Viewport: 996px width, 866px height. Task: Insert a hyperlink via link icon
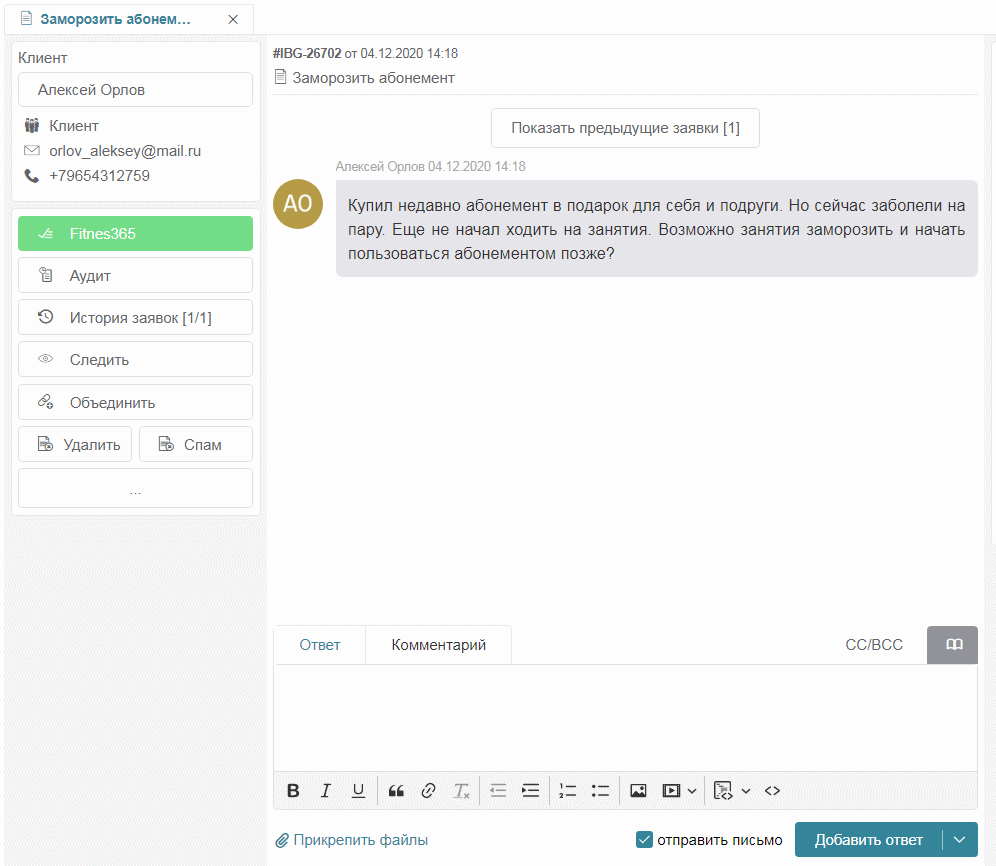click(428, 790)
